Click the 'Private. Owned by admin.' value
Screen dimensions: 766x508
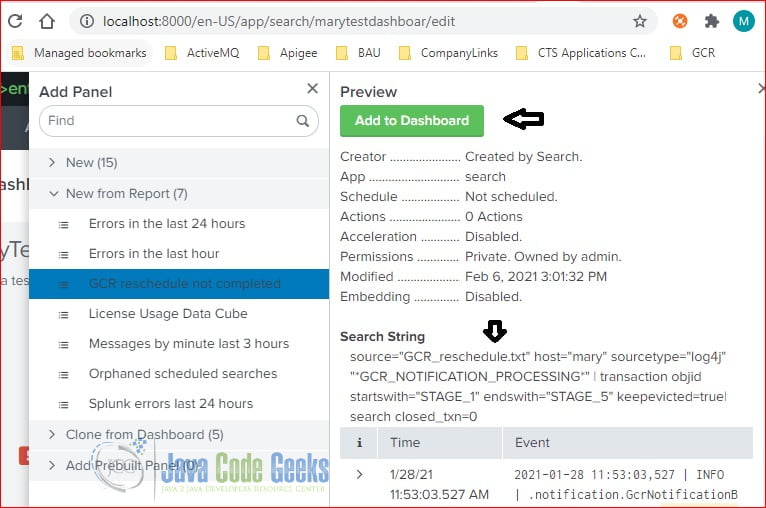(543, 256)
